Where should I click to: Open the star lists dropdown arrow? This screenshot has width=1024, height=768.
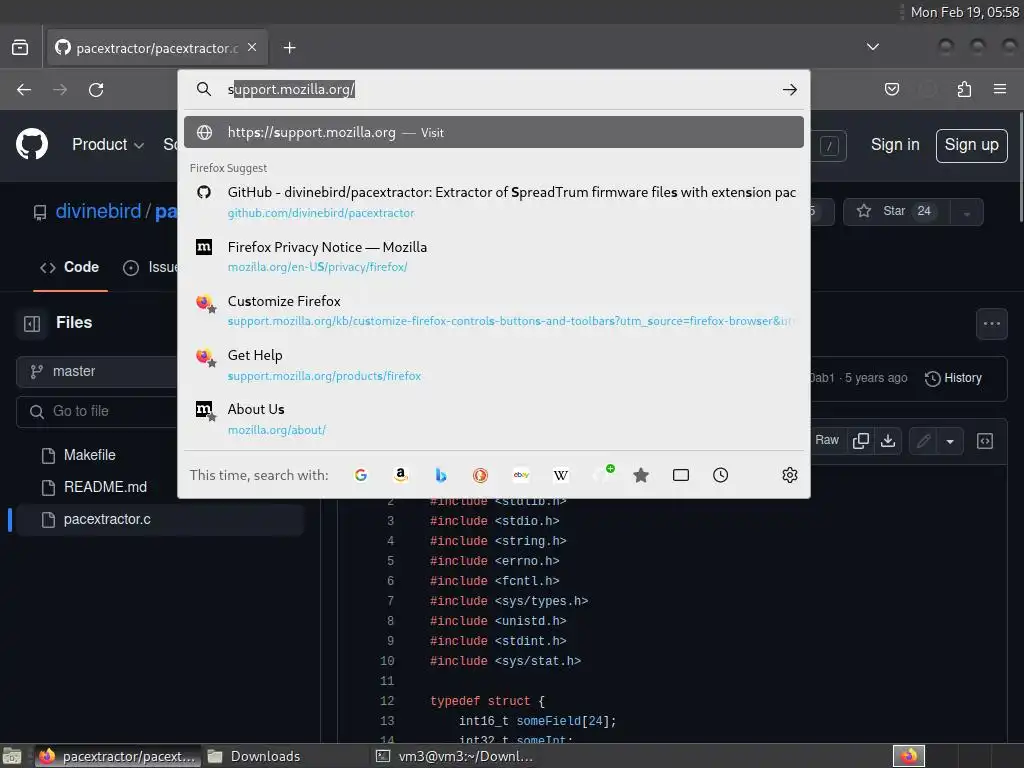pyautogui.click(x=967, y=212)
